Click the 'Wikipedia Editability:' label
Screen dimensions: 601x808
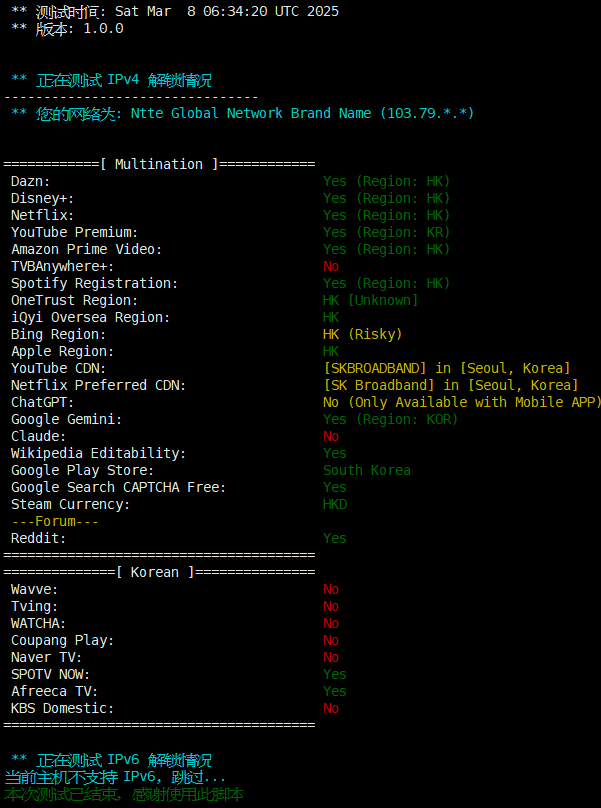(x=98, y=453)
